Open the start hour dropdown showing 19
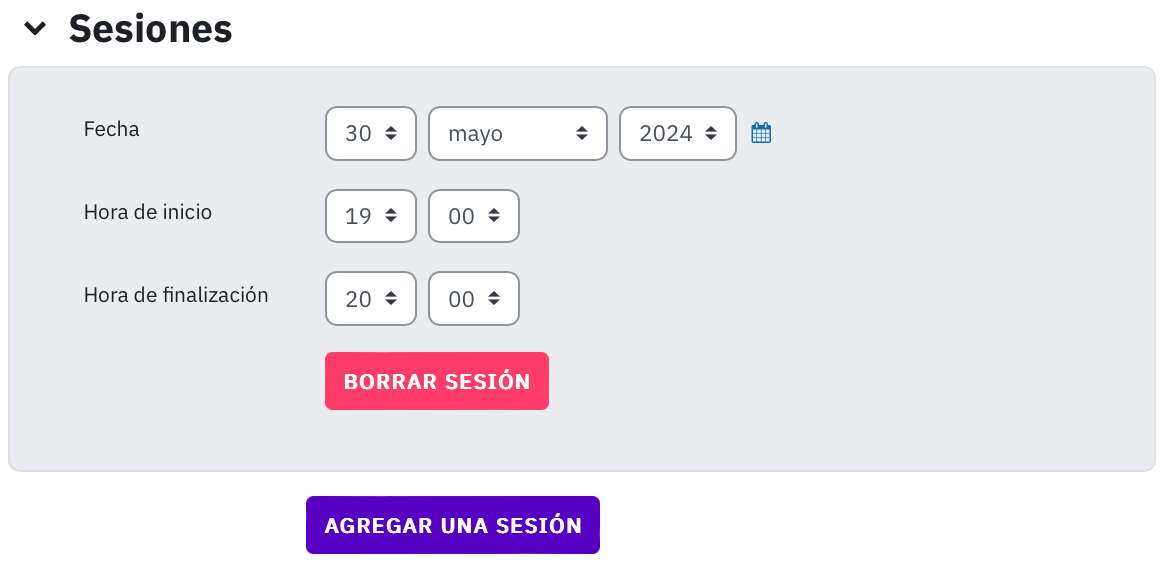The height and width of the screenshot is (572, 1176). point(370,216)
